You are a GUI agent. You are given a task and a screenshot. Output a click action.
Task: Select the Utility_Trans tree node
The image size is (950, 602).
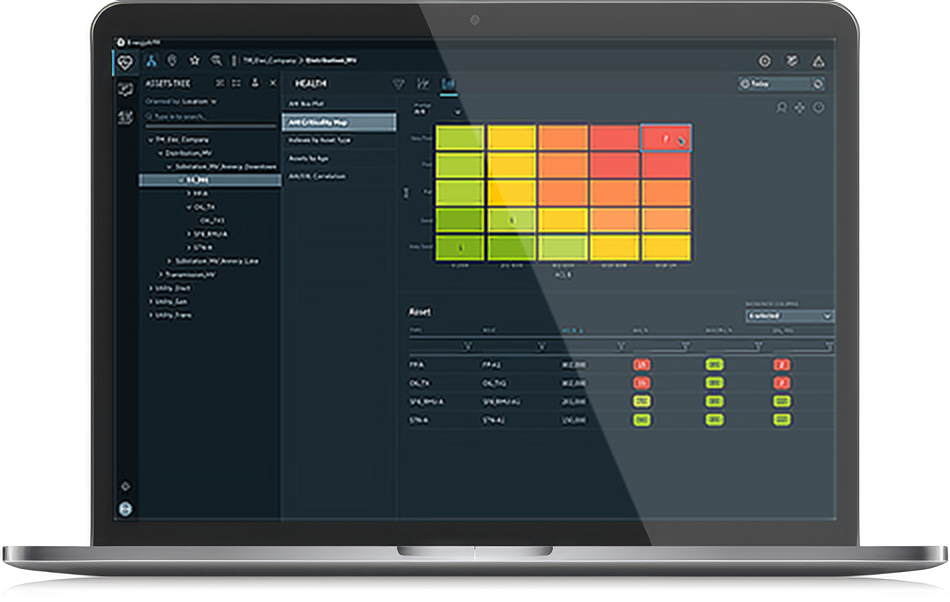[x=173, y=315]
